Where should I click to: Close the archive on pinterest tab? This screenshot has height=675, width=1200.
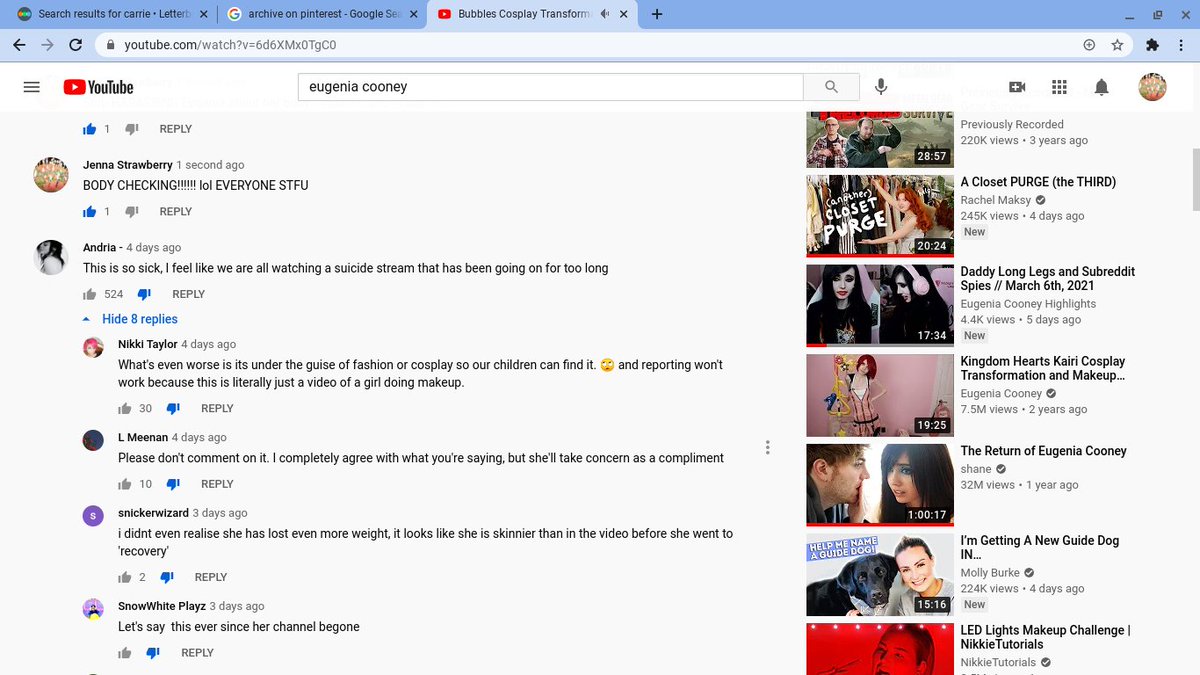click(414, 14)
